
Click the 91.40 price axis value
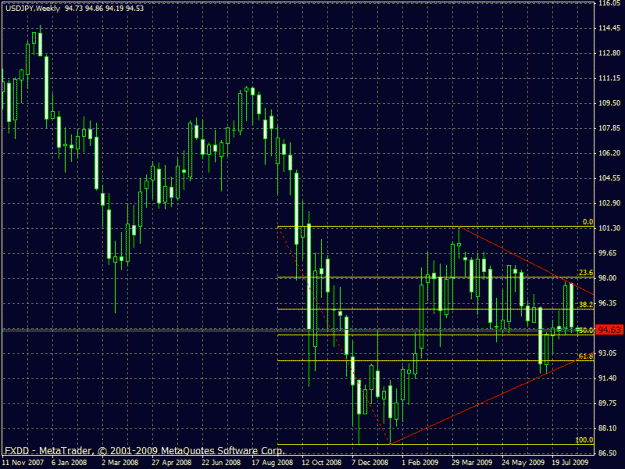608,378
